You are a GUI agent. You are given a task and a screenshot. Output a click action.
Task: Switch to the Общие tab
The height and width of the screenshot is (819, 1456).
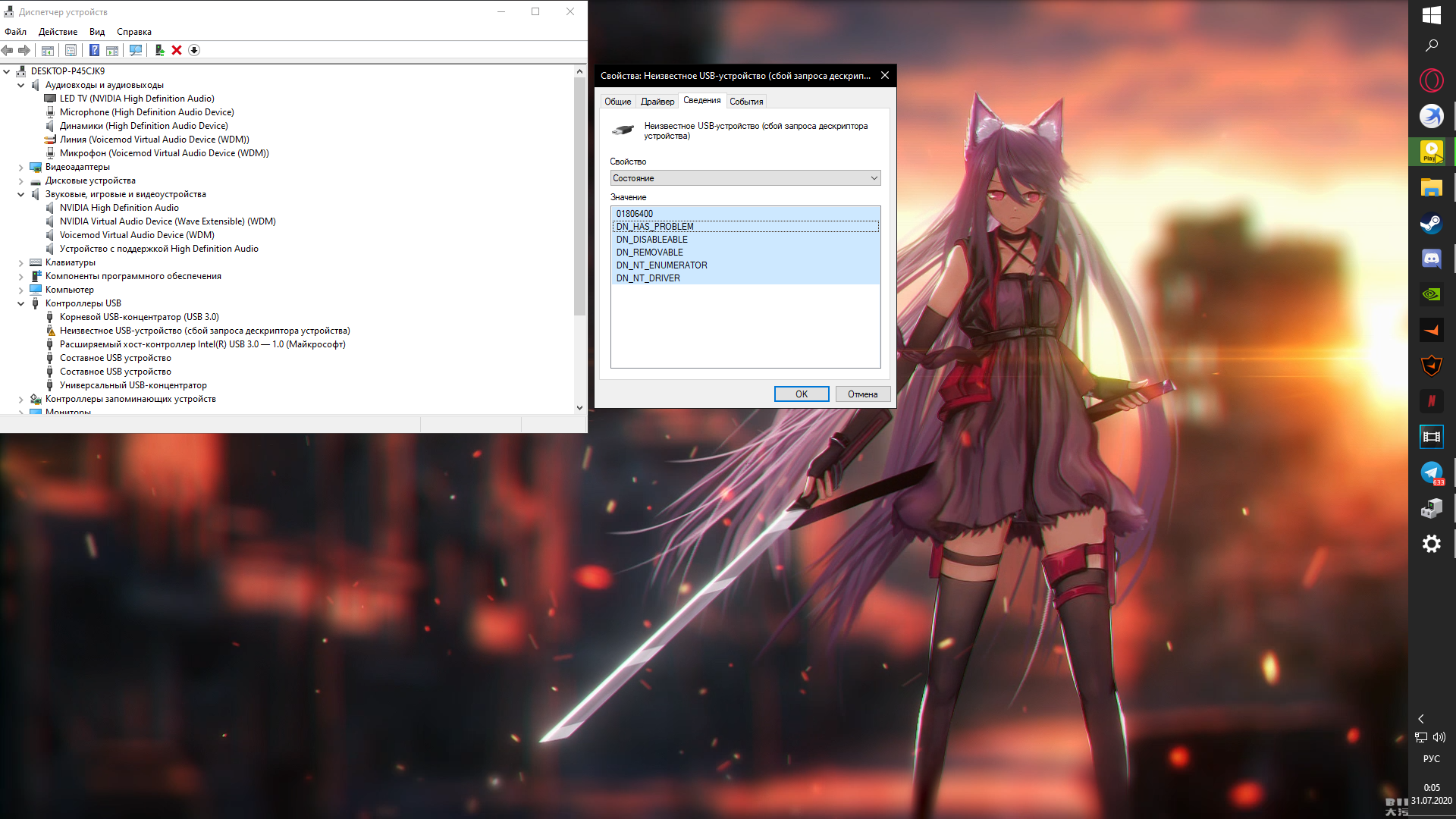[x=617, y=102]
